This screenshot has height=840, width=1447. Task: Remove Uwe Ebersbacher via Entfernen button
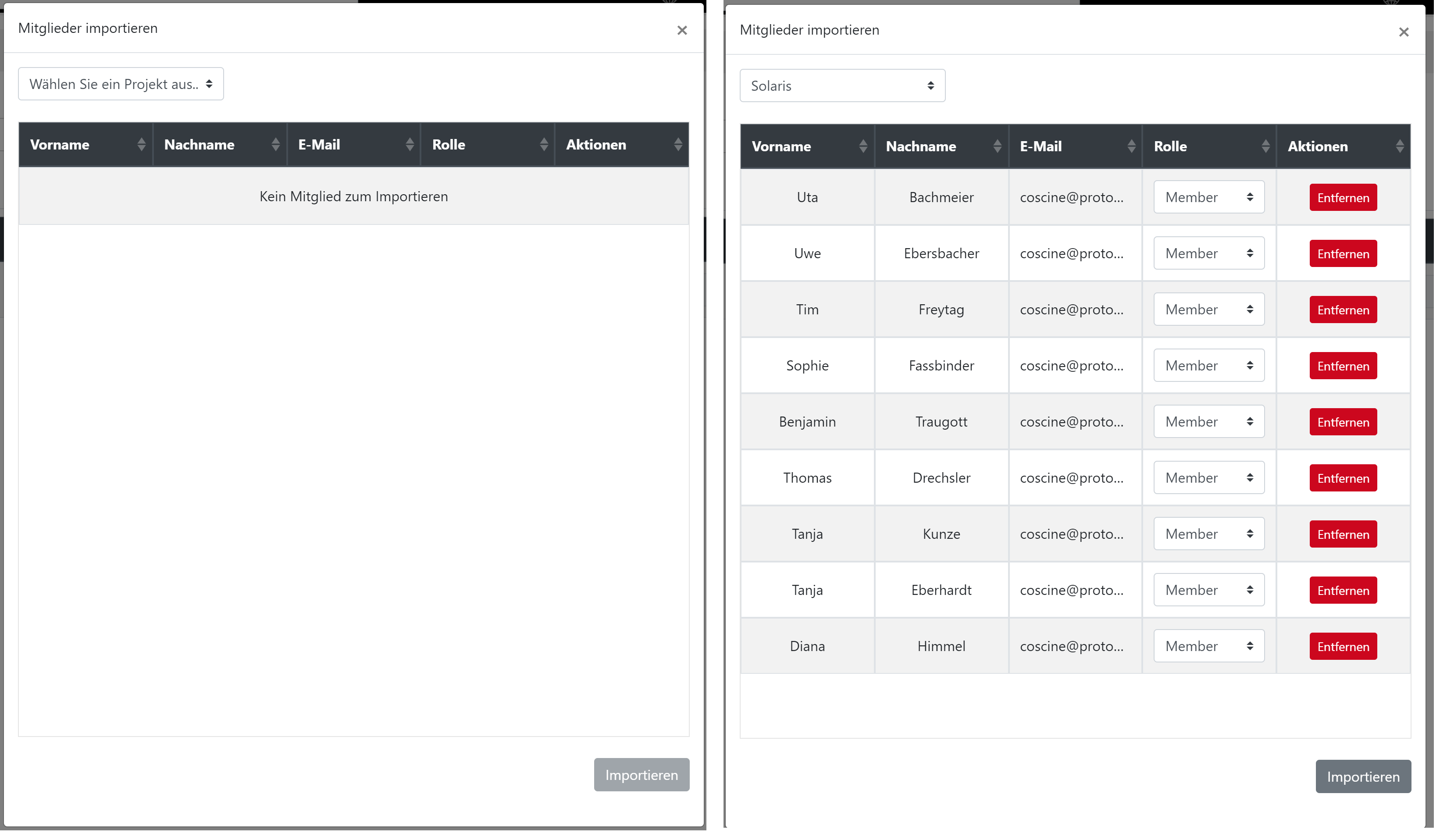(x=1343, y=254)
